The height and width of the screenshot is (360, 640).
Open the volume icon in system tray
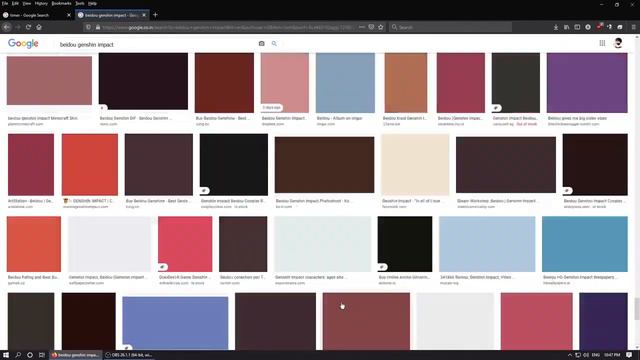point(586,355)
